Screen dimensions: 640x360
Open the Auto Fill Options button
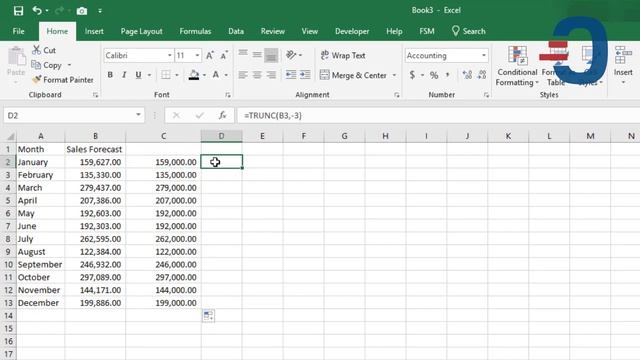click(208, 316)
